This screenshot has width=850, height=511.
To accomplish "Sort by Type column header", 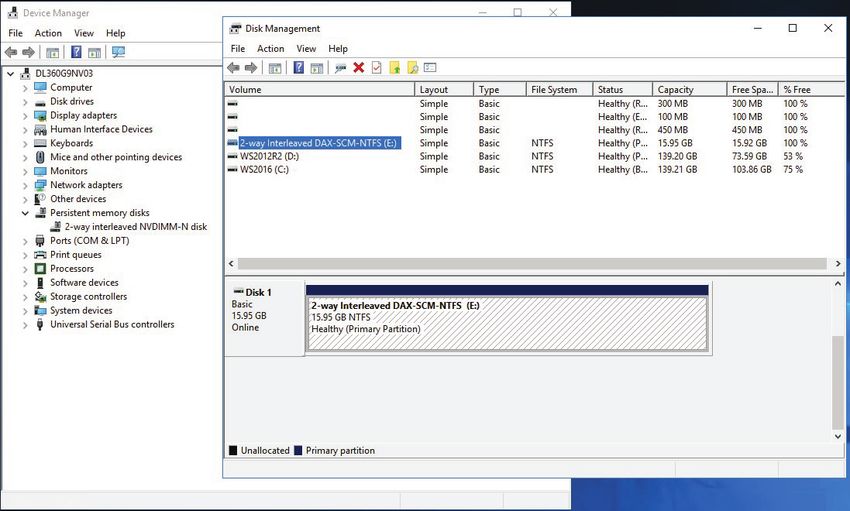I will click(x=499, y=89).
